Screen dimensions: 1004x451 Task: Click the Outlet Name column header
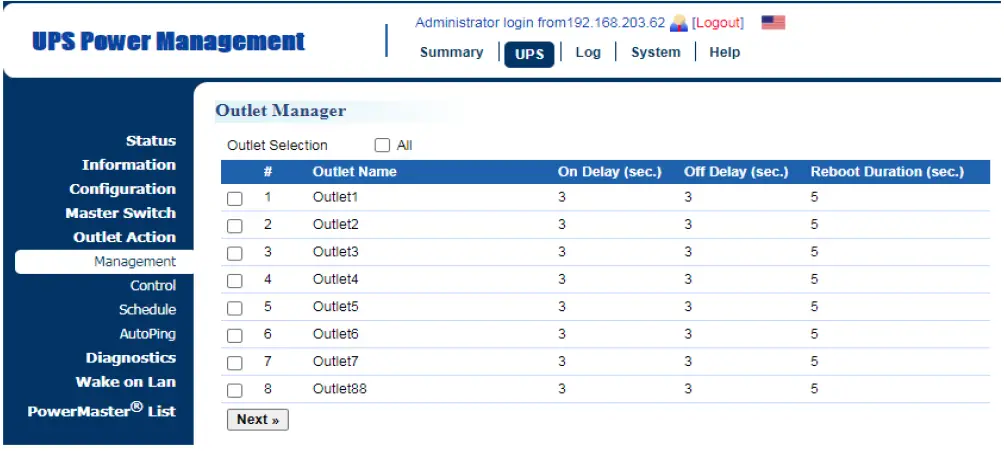coord(354,172)
